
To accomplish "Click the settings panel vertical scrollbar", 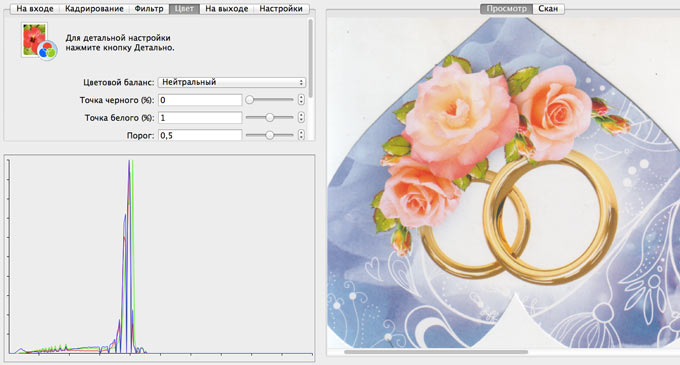I will (x=311, y=59).
